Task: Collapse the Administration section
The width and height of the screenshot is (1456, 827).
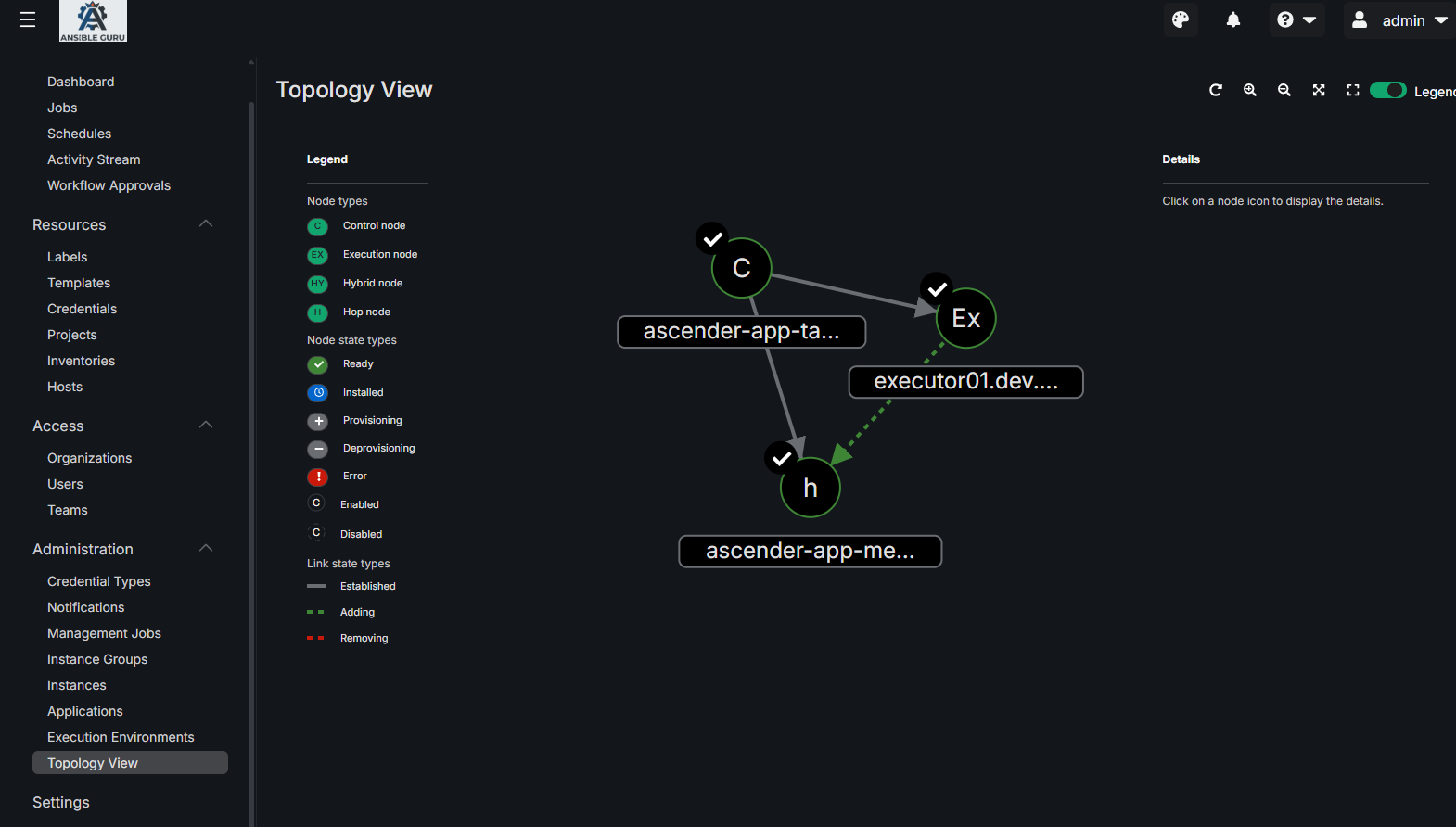Action: 206,549
